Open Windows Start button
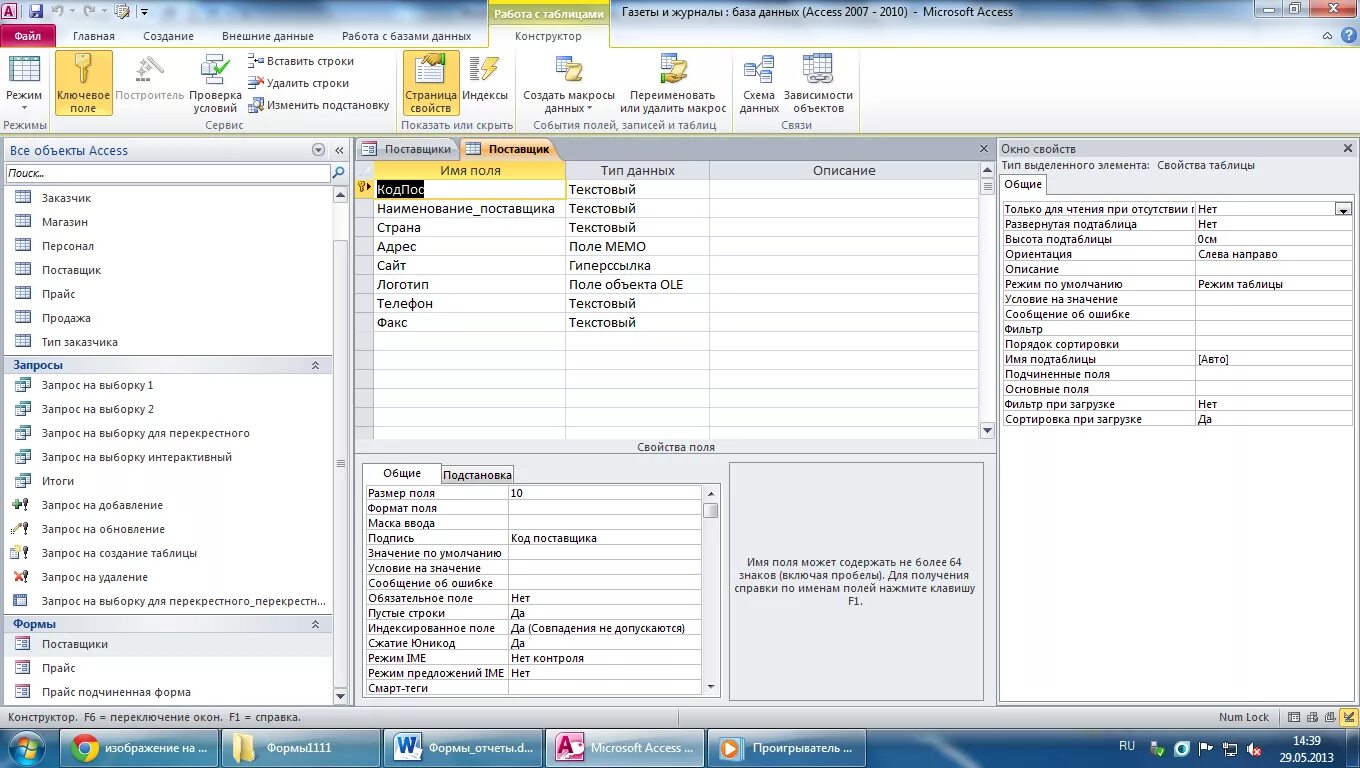The width and height of the screenshot is (1360, 768). click(26, 747)
